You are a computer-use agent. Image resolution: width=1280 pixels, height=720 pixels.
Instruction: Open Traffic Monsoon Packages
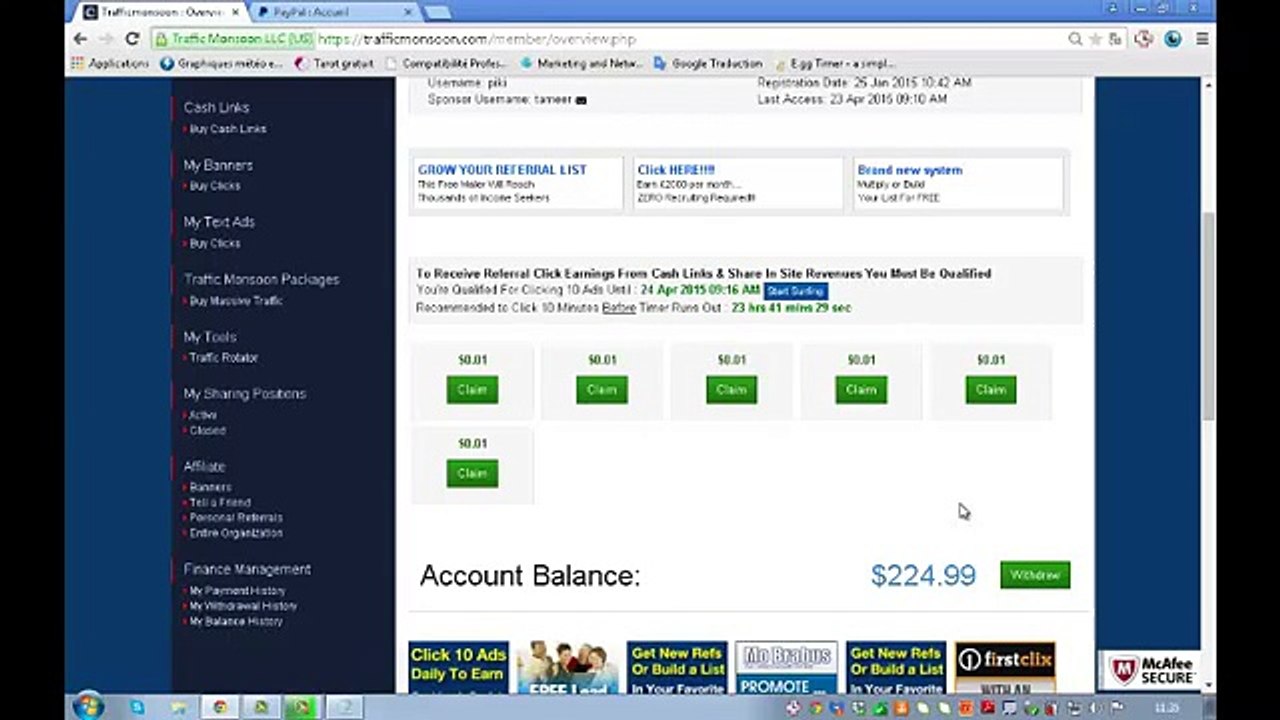point(261,279)
